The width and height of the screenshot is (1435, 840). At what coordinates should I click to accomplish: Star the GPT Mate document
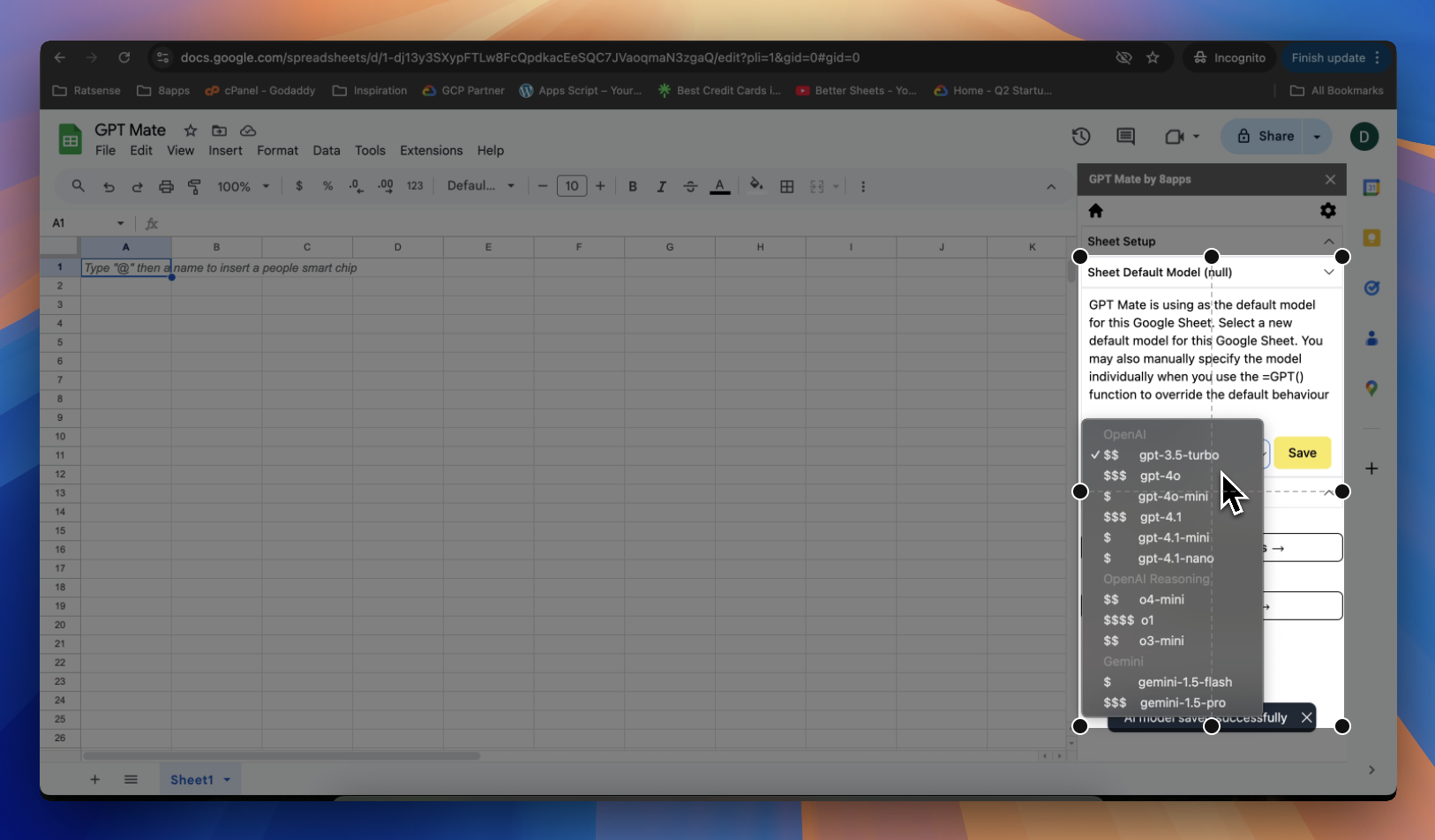[x=191, y=130]
